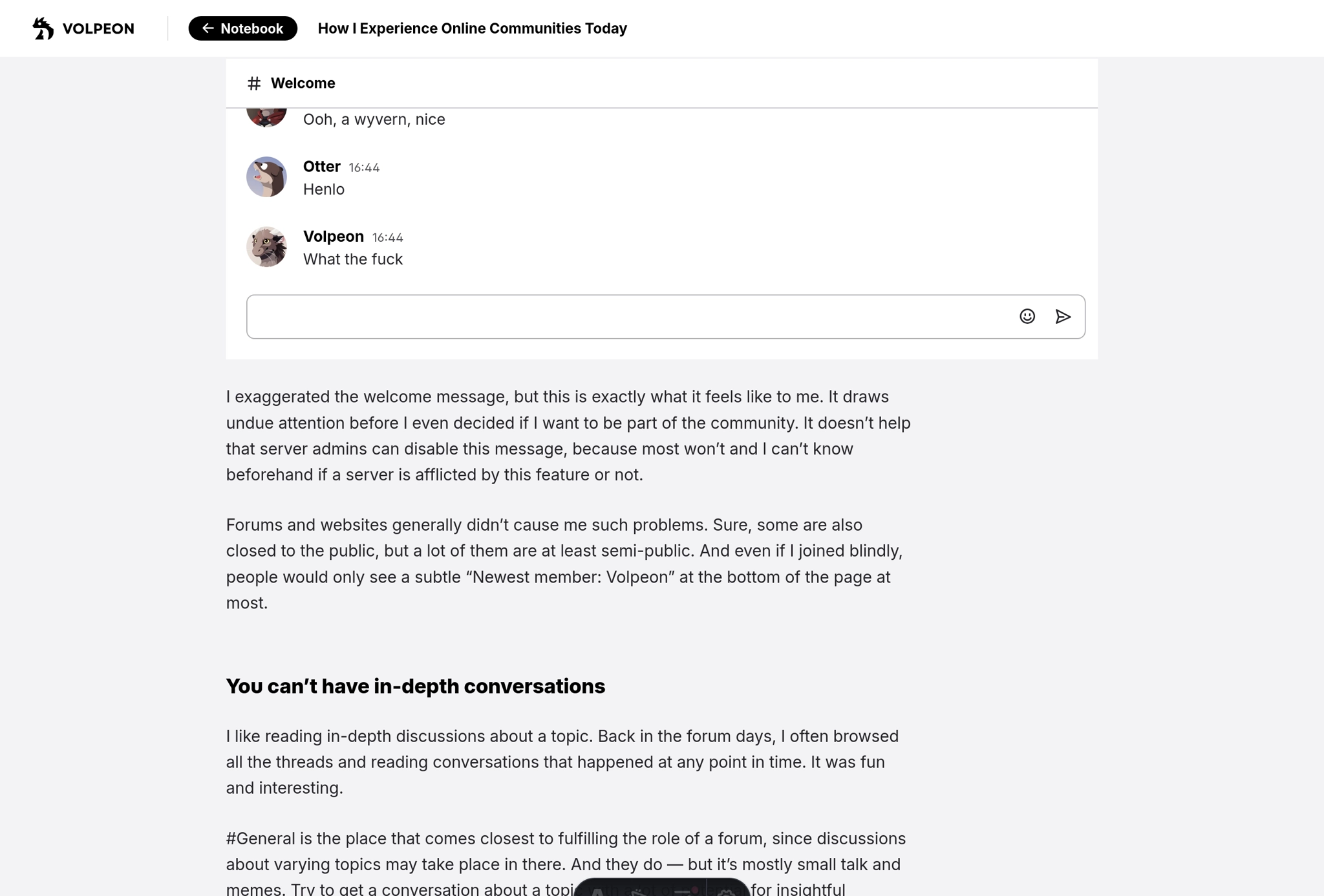Viewport: 1324px width, 896px height.
Task: Click Otter's avatar picture
Action: coord(266,176)
